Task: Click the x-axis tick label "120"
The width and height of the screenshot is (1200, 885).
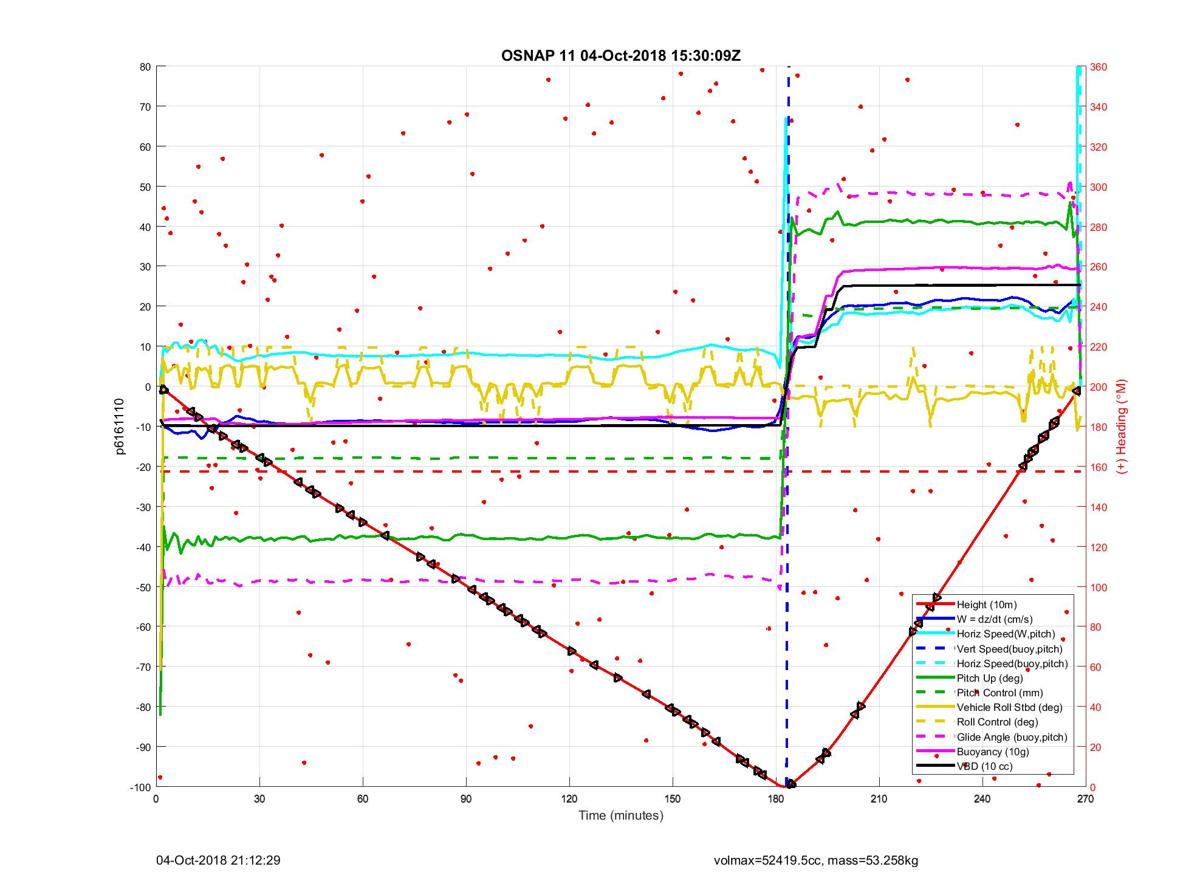Action: (569, 799)
